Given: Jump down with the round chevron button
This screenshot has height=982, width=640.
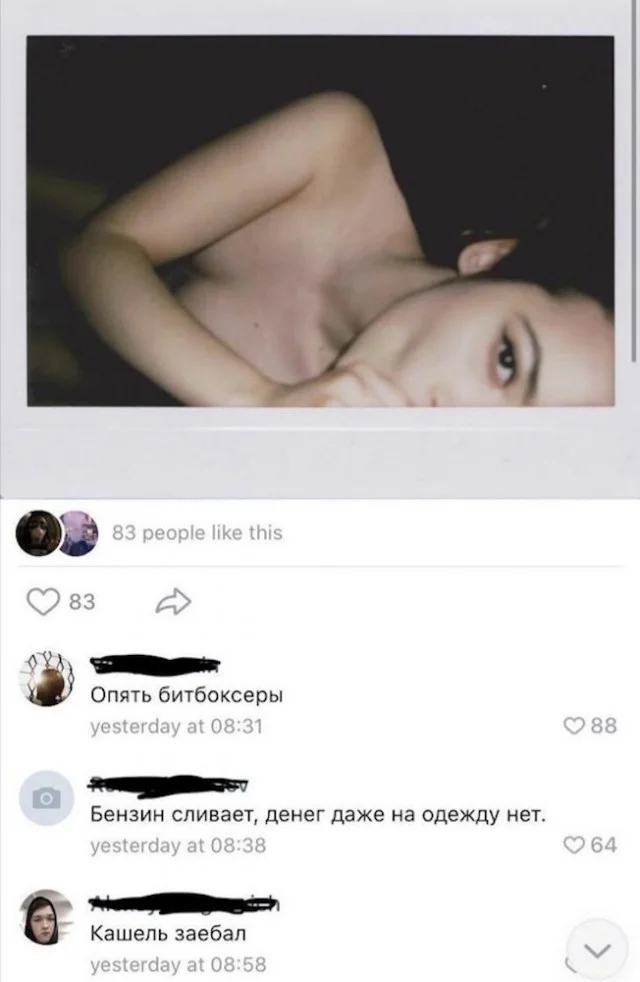Looking at the screenshot, I should point(597,951).
